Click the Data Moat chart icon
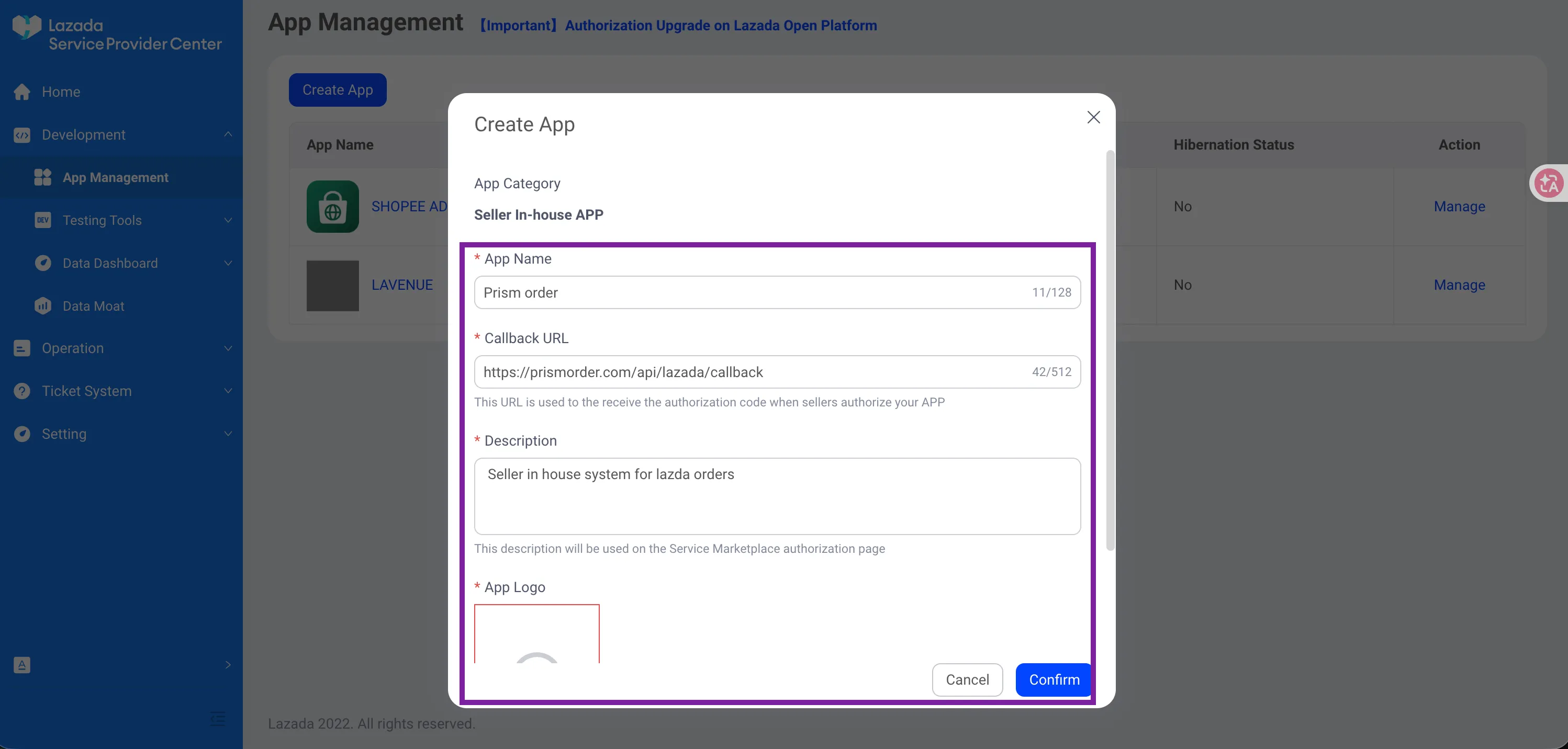Viewport: 1568px width, 749px height. tap(42, 305)
